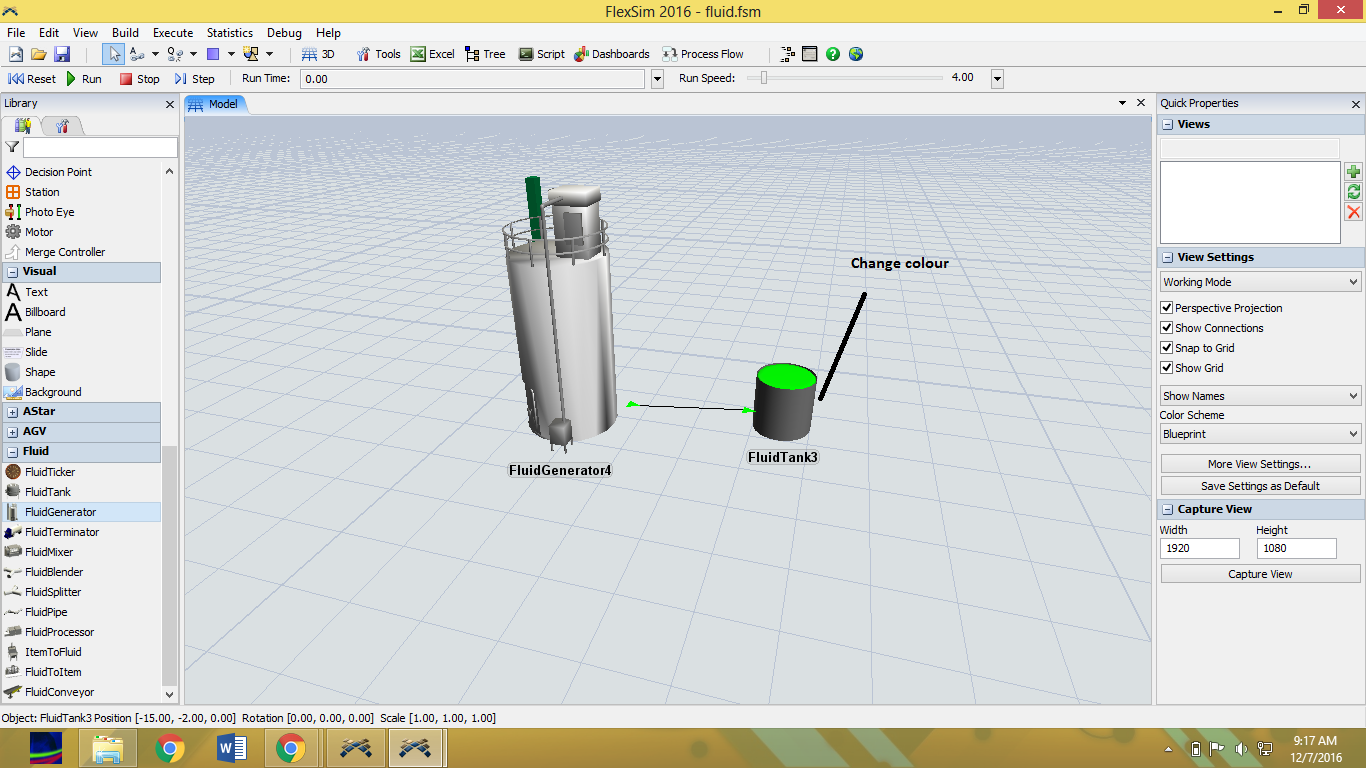Open Process Flow tool

(x=703, y=54)
